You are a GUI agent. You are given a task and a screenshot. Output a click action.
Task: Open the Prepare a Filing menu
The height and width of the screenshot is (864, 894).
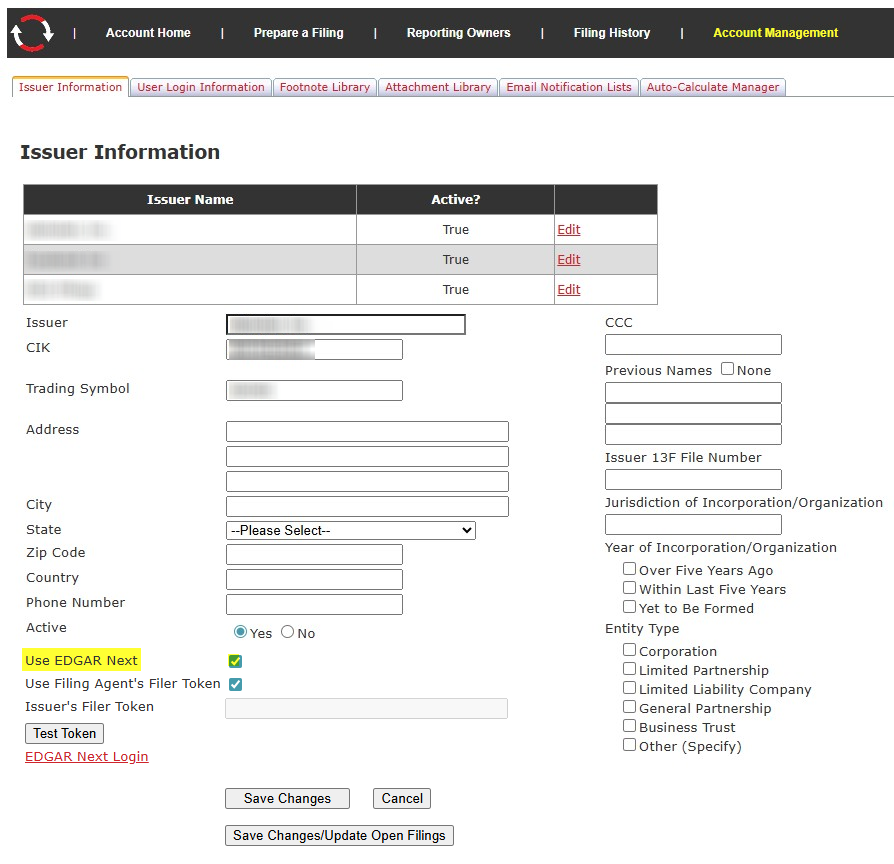pos(298,33)
